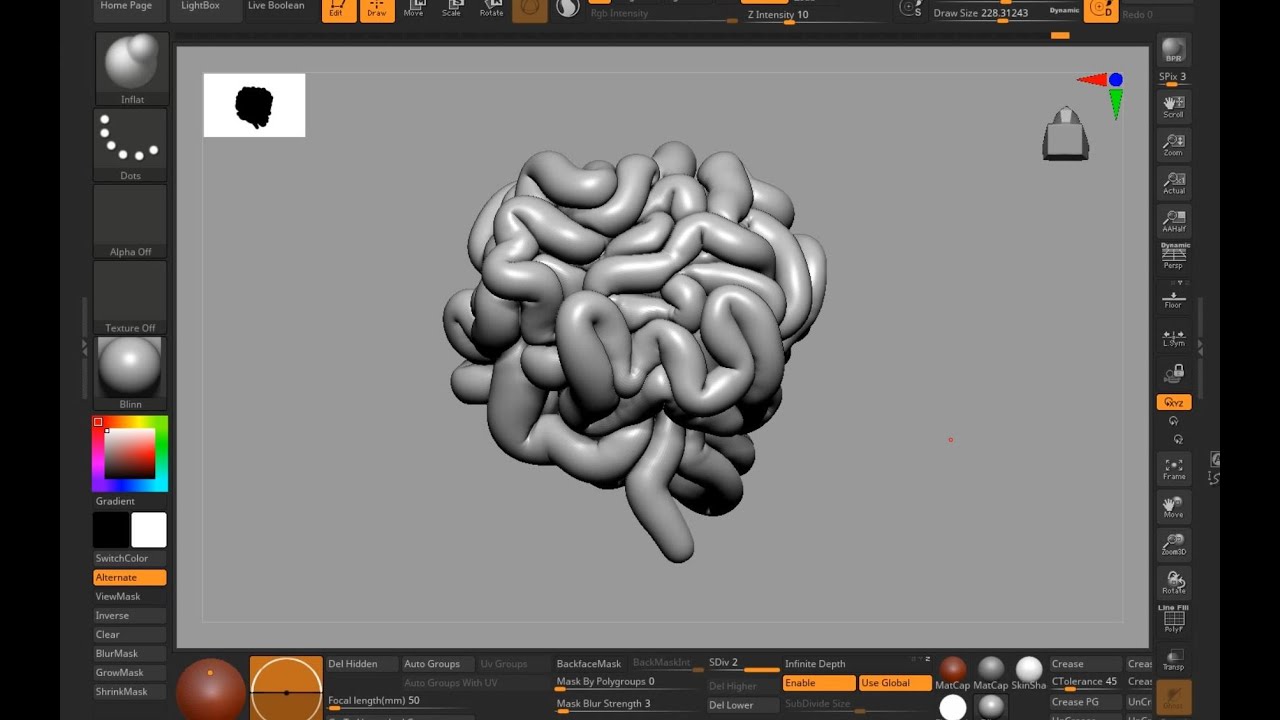
Task: Click the Infinite Depth button
Action: click(x=819, y=664)
